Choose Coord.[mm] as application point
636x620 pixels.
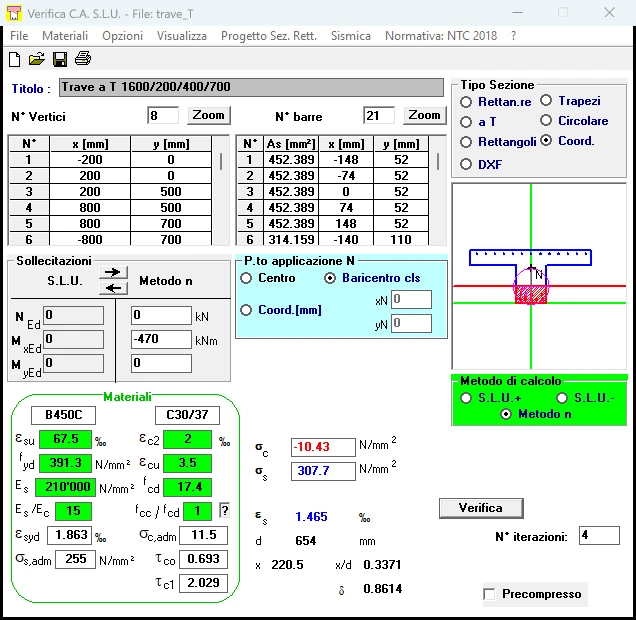[x=246, y=310]
